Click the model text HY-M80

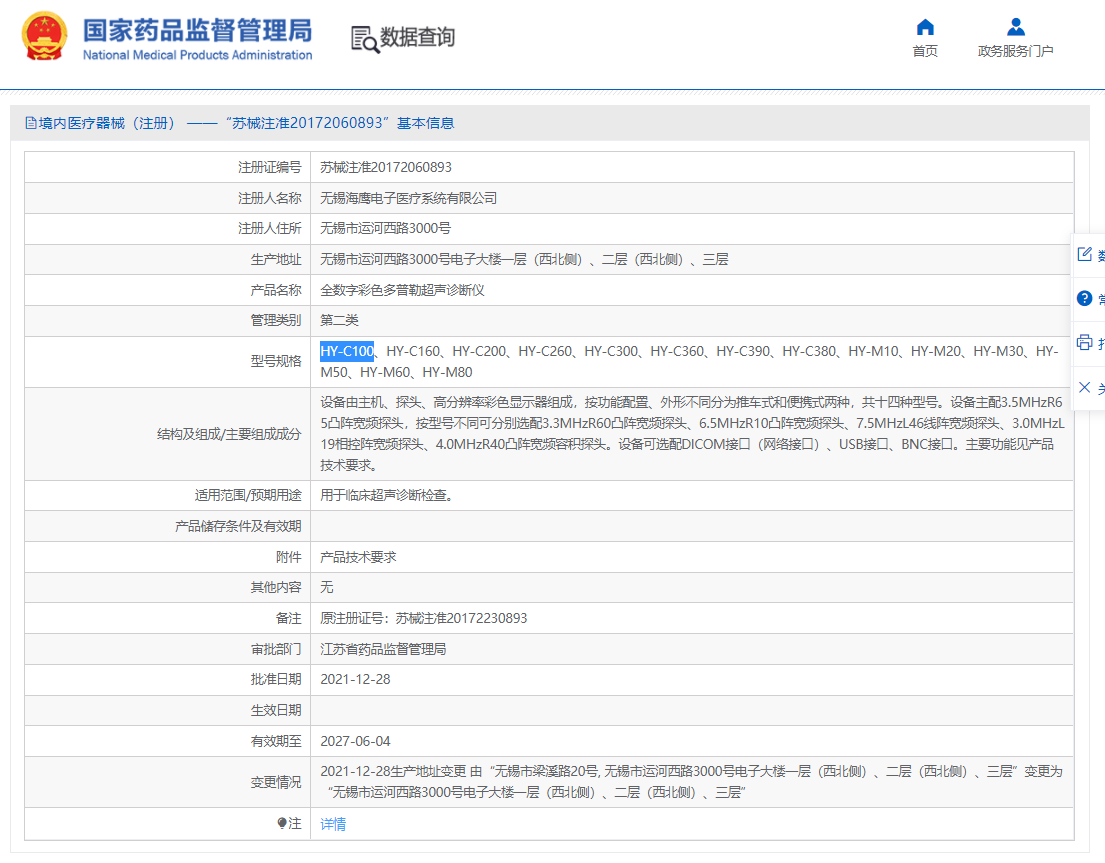[447, 372]
